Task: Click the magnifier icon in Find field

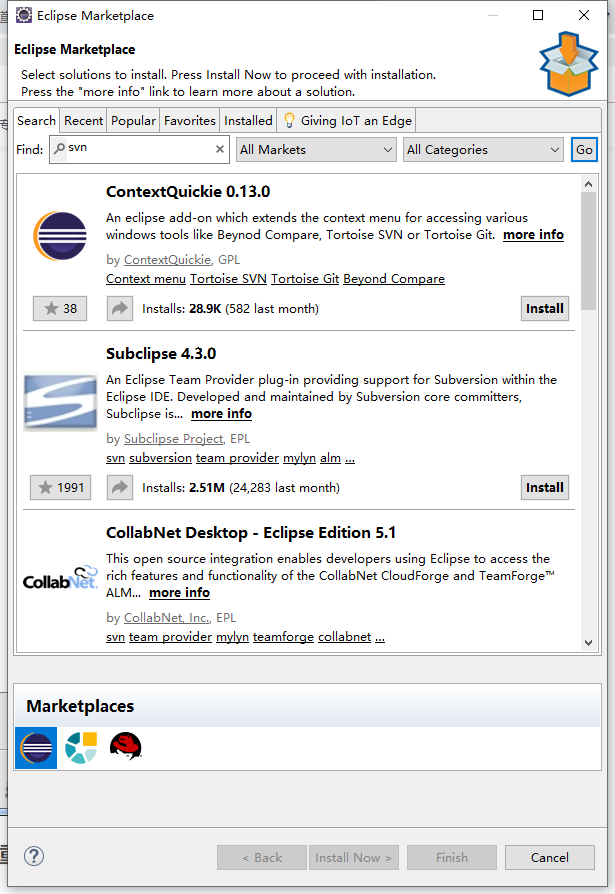Action: tap(59, 148)
